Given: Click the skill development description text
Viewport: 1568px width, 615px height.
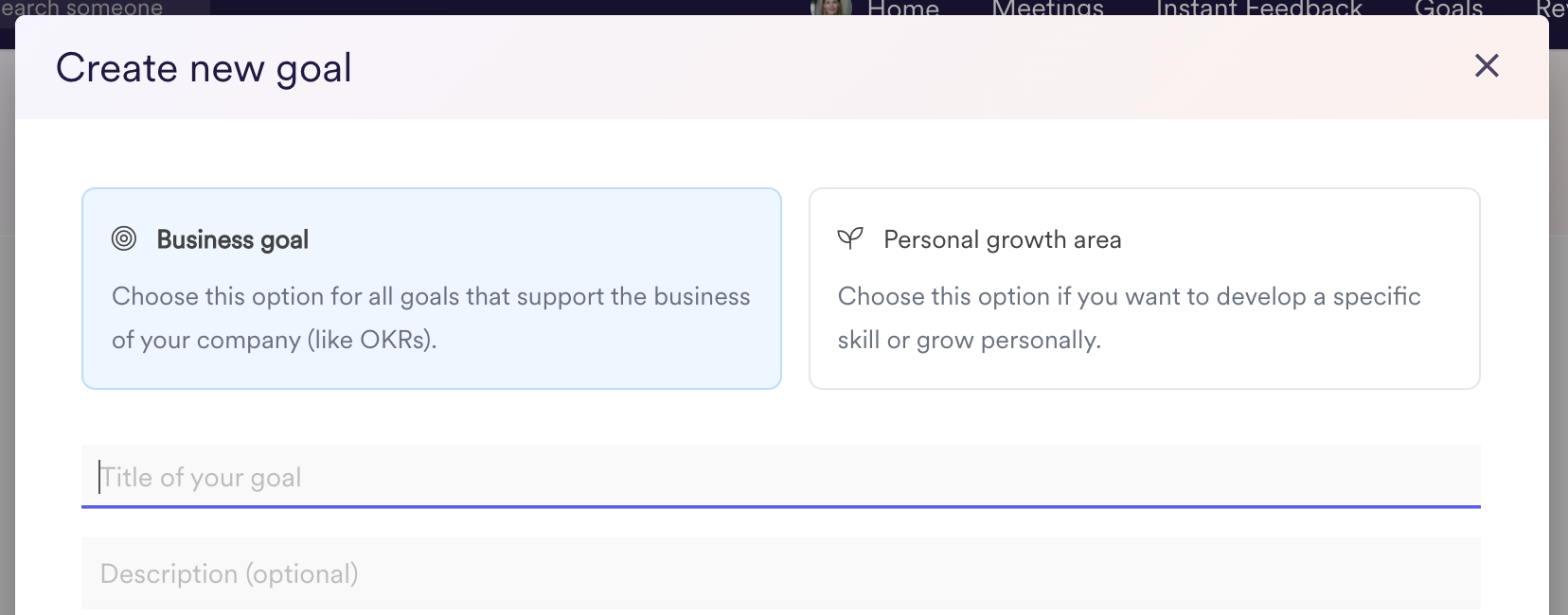Looking at the screenshot, I should tap(1130, 318).
